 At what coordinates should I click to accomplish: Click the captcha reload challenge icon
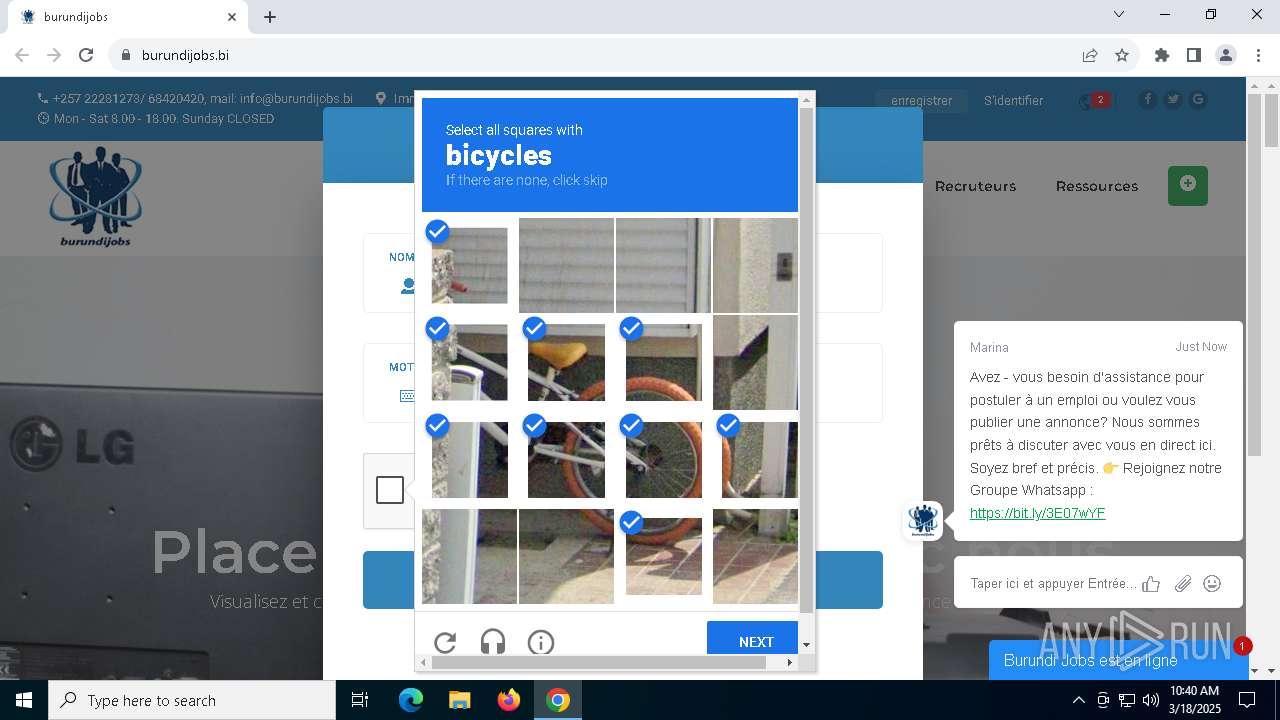coord(445,642)
